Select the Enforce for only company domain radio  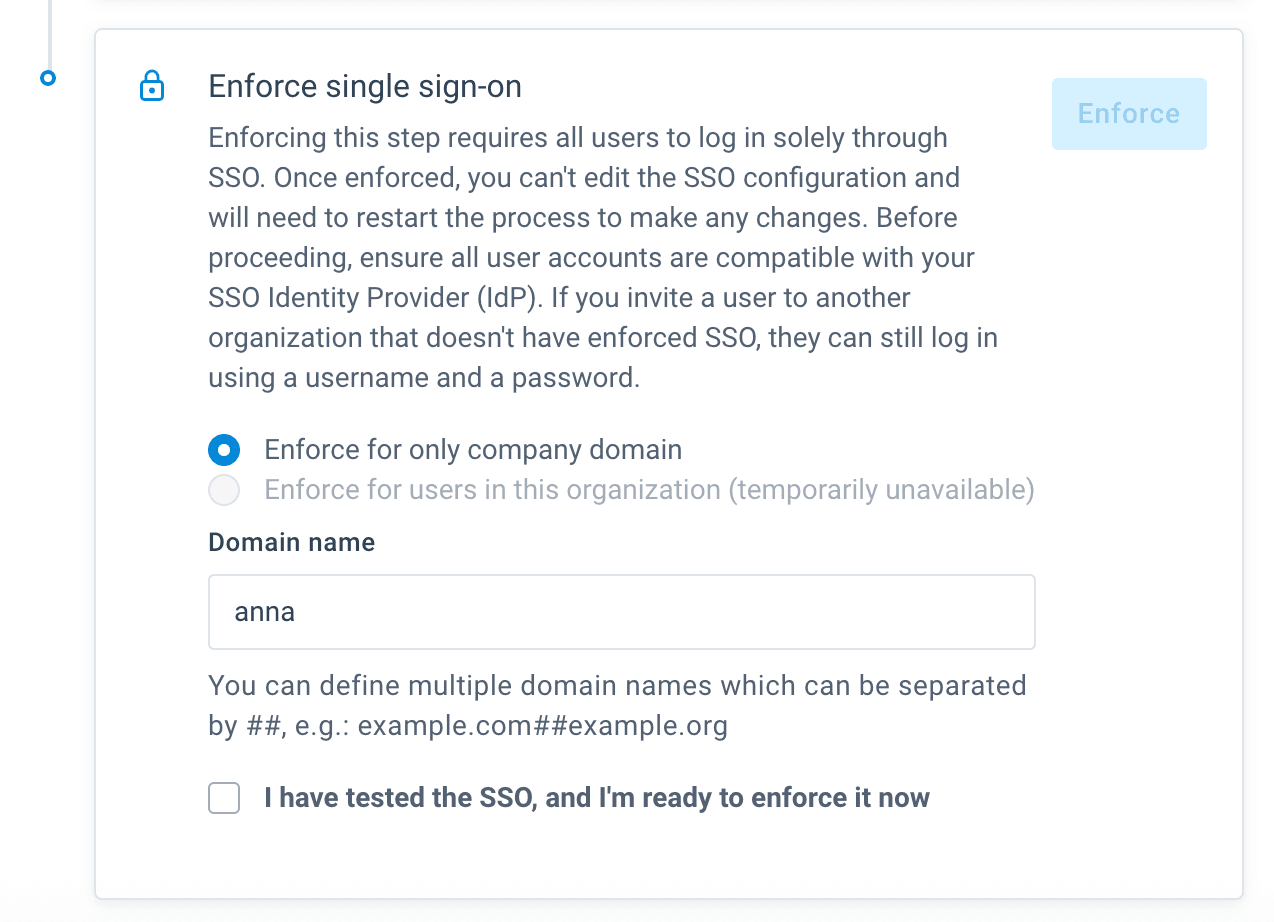click(224, 450)
